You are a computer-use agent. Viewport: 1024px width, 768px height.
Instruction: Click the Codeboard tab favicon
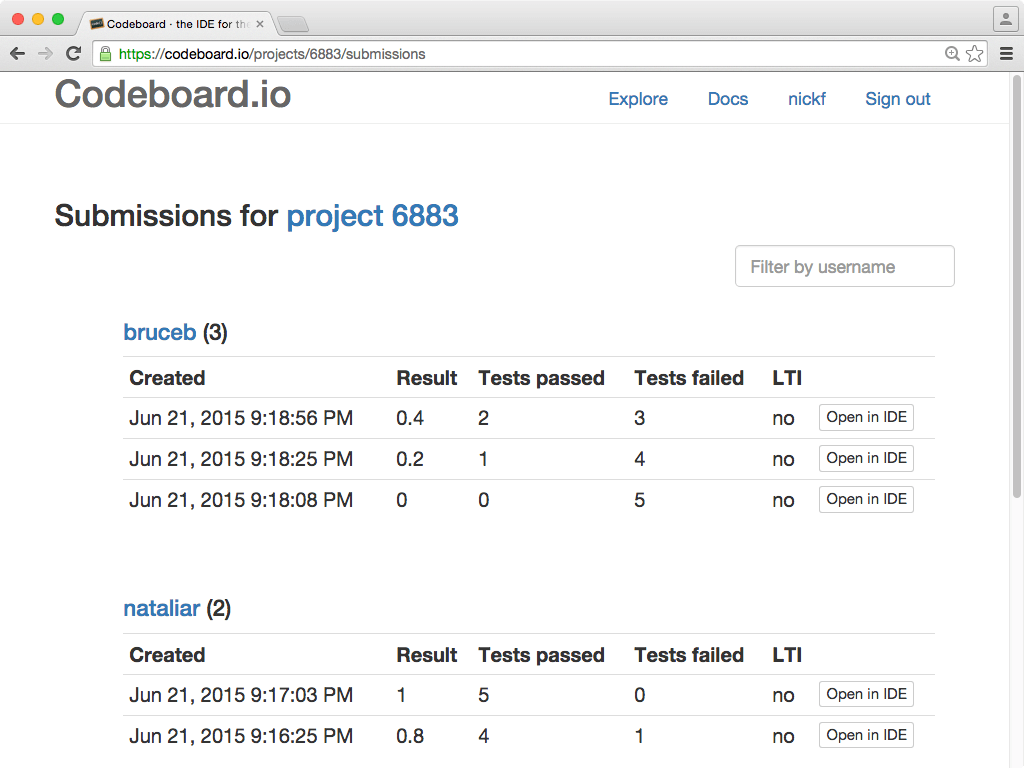(97, 24)
